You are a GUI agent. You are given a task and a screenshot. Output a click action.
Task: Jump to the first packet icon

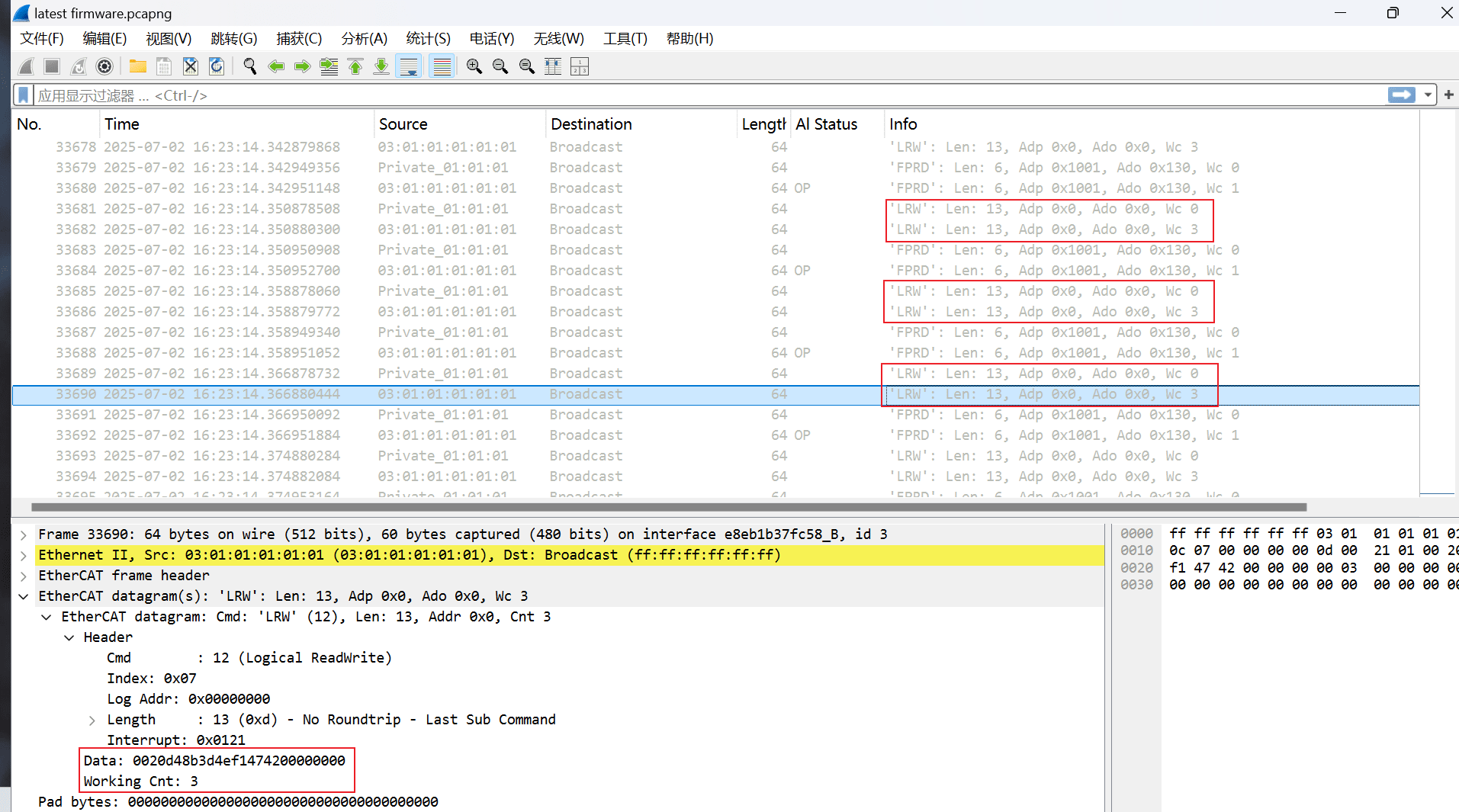coord(355,66)
